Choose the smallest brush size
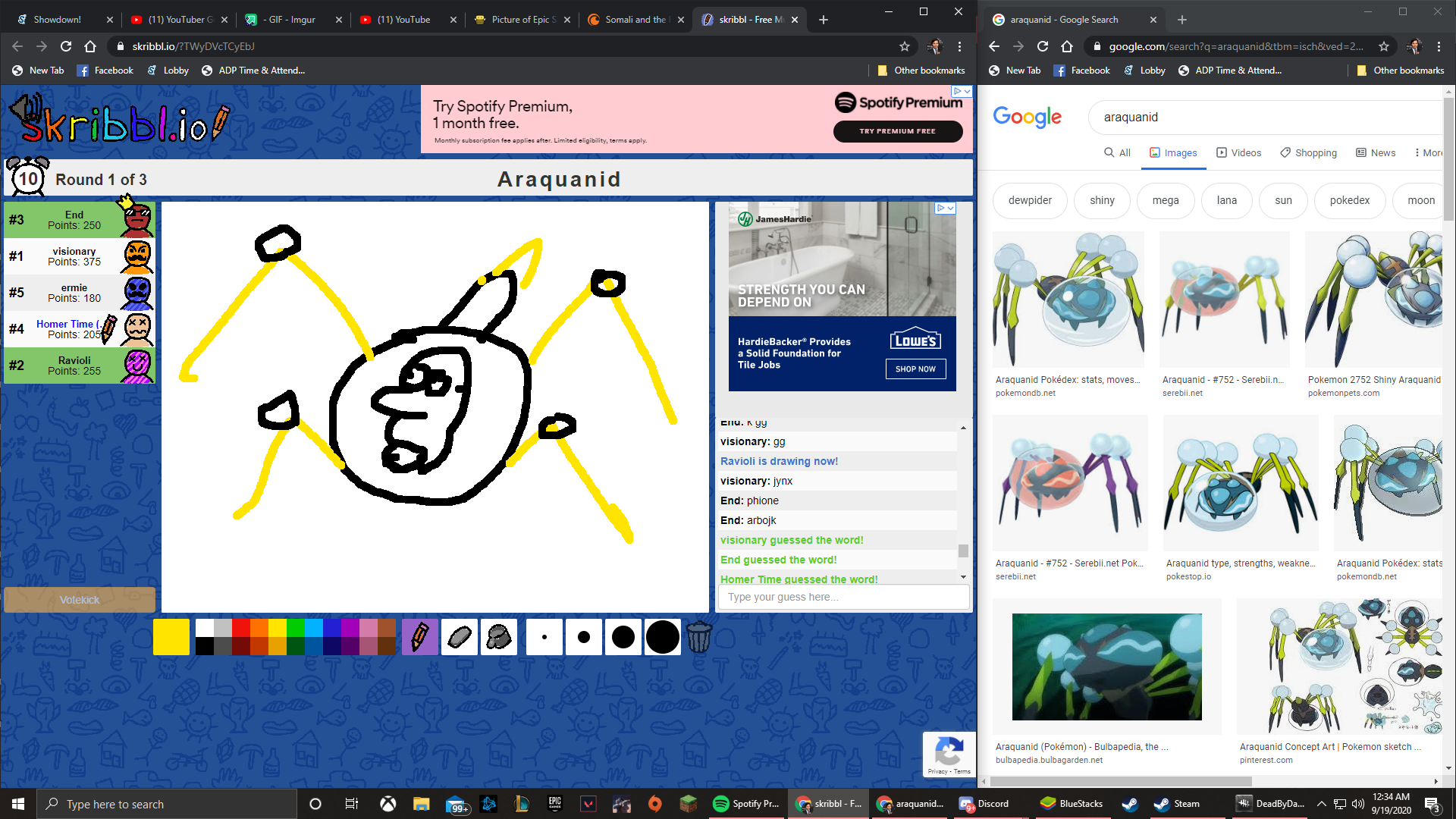The image size is (1456, 819). [x=544, y=637]
